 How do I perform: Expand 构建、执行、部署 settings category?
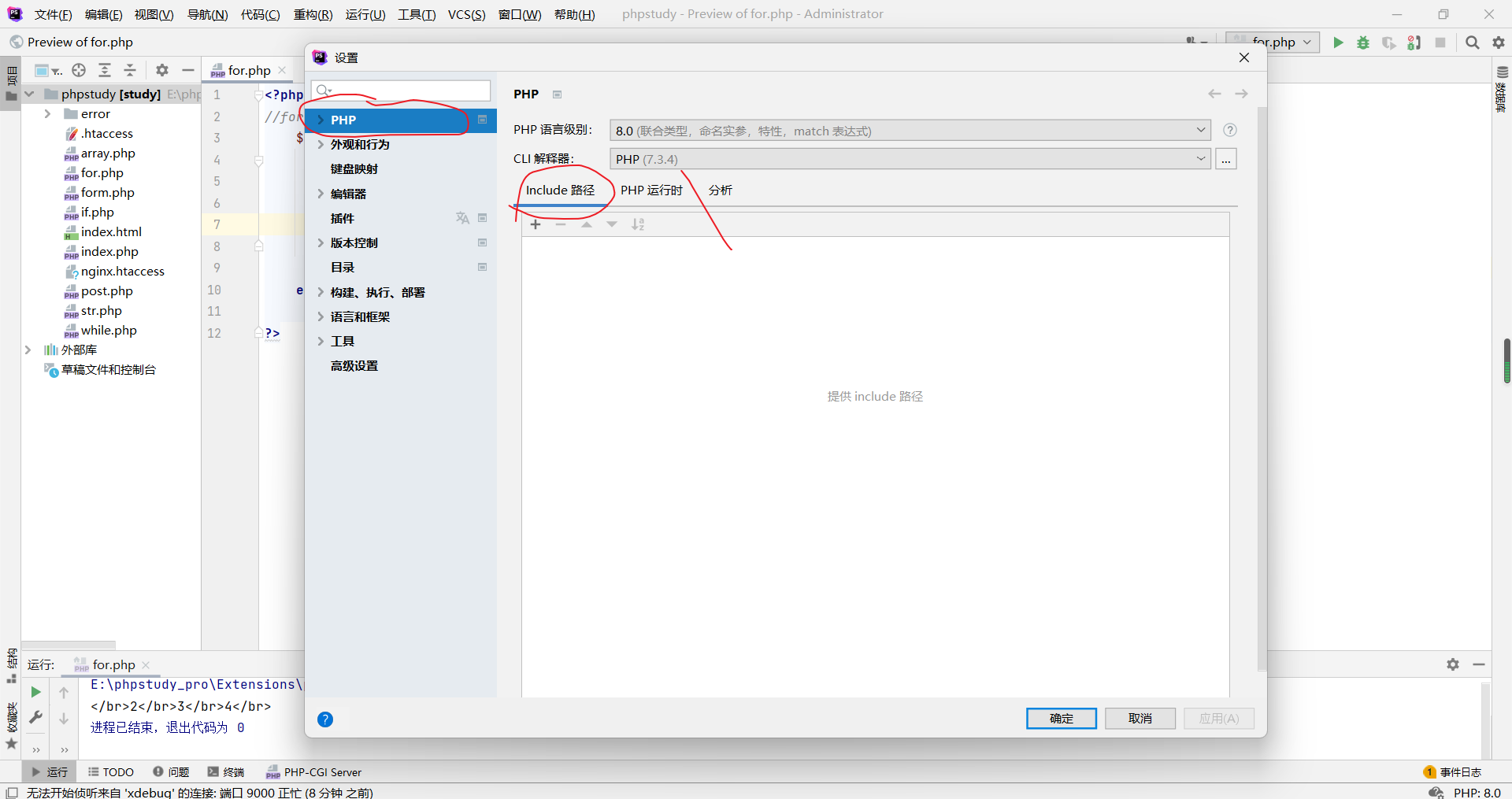coord(321,292)
